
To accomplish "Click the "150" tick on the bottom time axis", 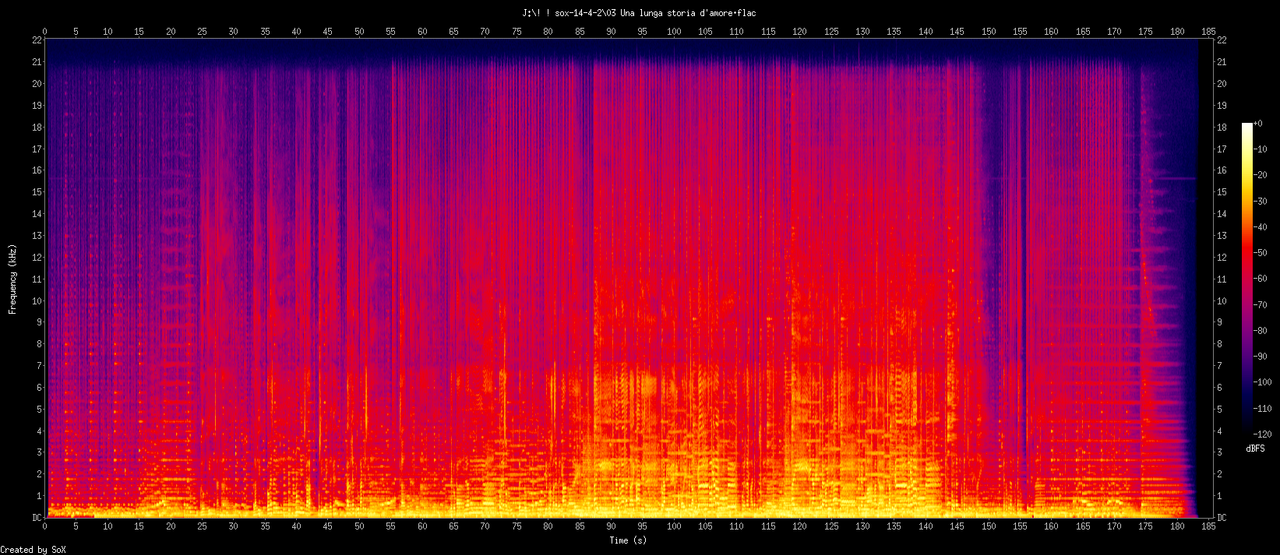I will pyautogui.click(x=989, y=525).
